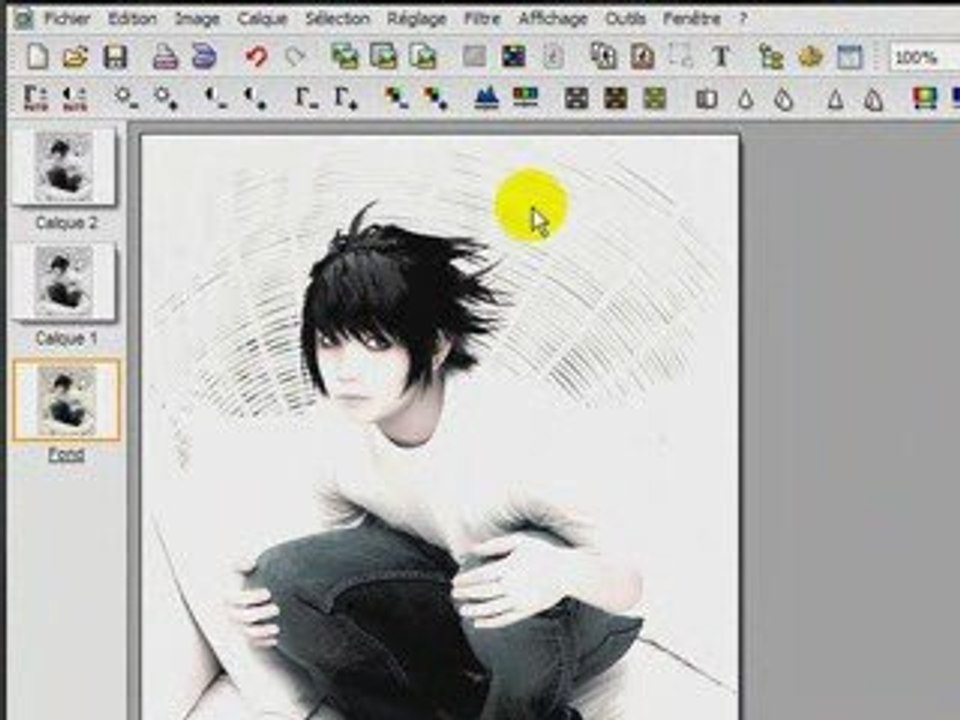Open the Affichage menu

[552, 20]
